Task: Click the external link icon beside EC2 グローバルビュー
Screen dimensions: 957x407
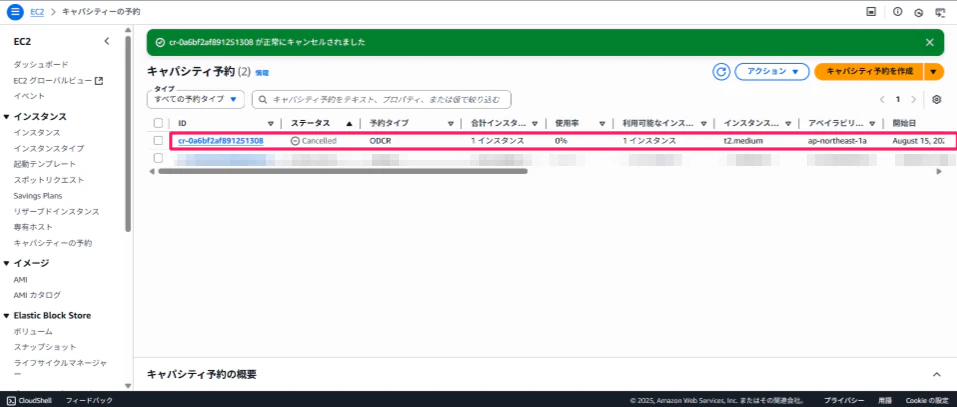Action: (98, 81)
